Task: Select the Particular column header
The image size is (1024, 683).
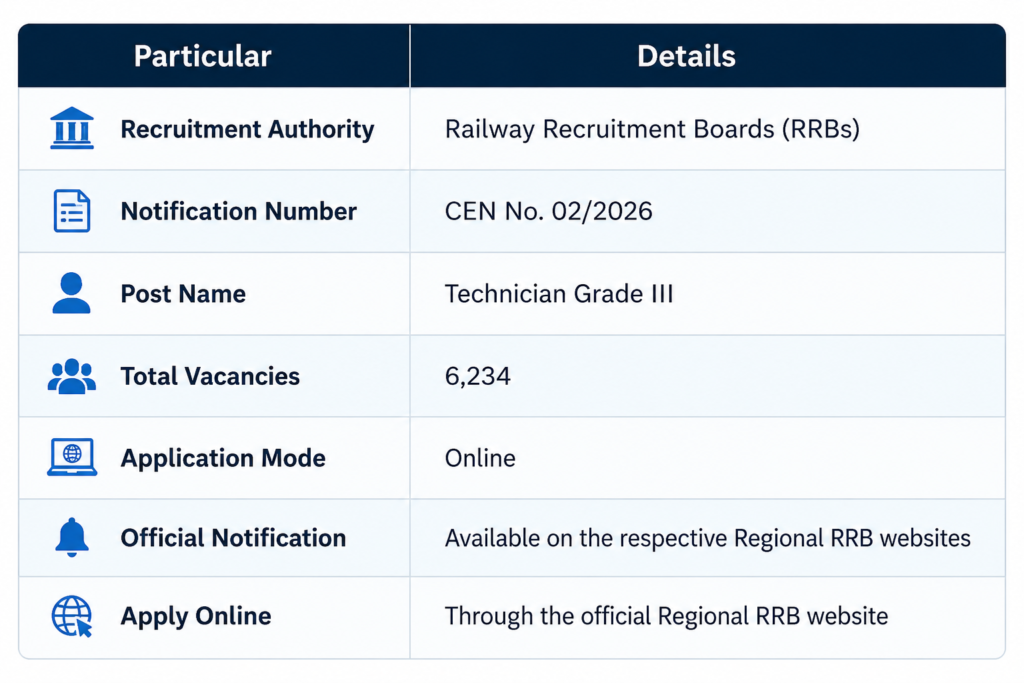Action: (x=202, y=56)
